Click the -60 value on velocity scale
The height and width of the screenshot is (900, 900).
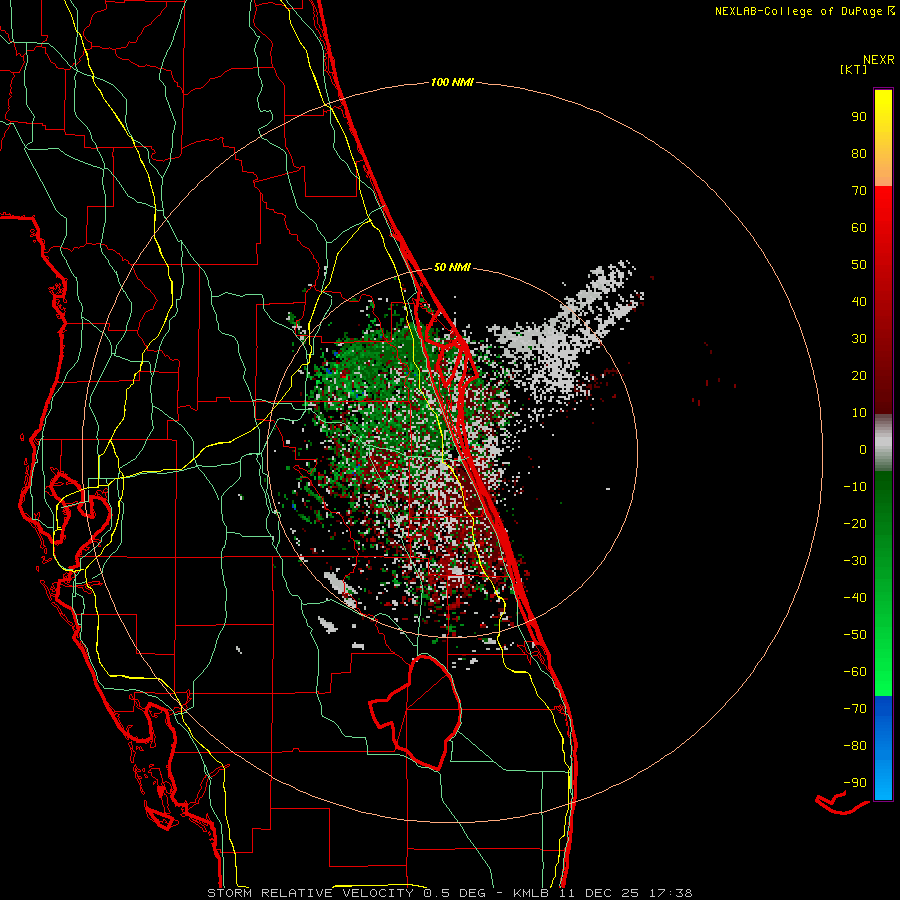click(855, 672)
